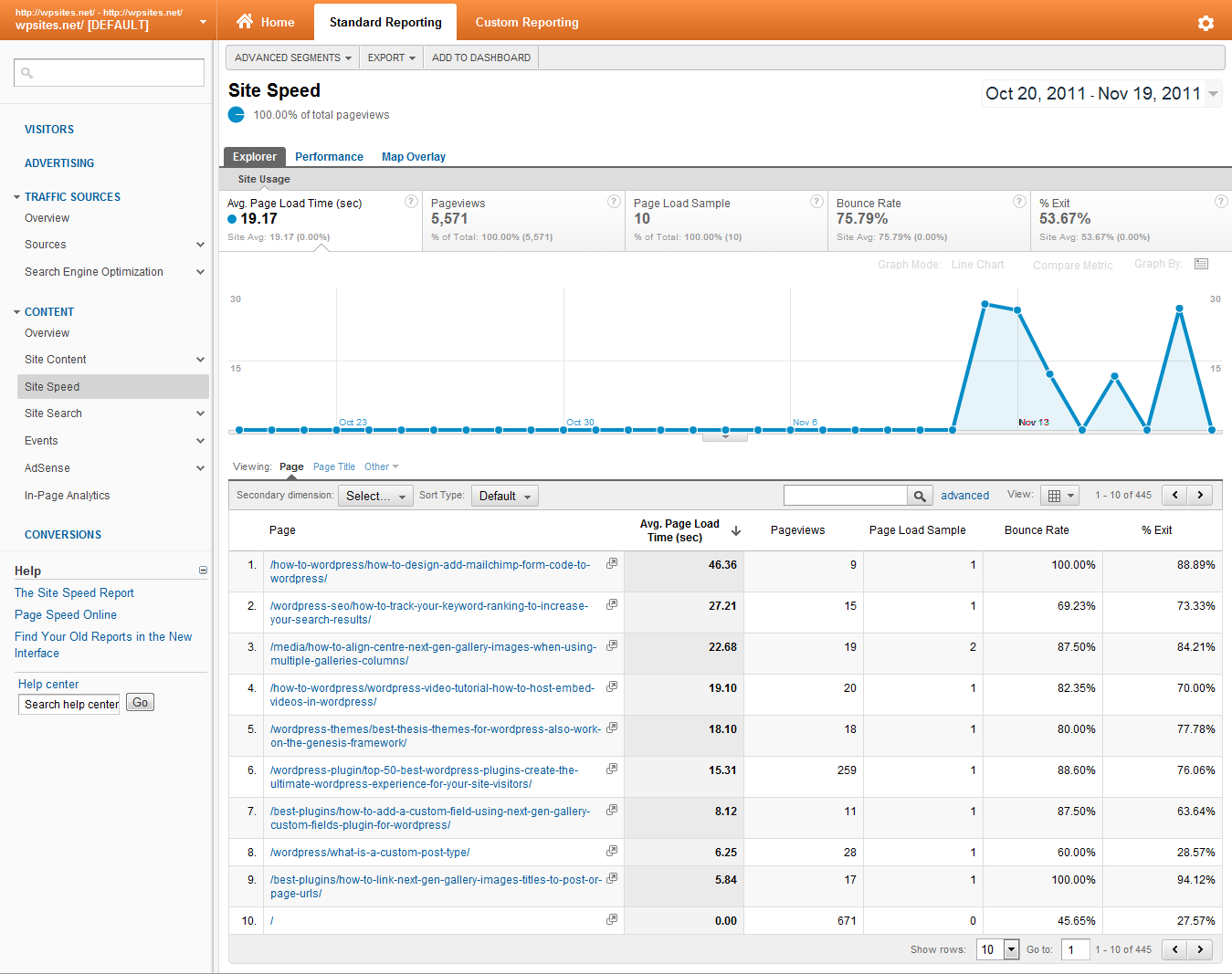This screenshot has width=1232, height=974.
Task: Open help for Bounce Rate metric
Action: (x=1019, y=202)
